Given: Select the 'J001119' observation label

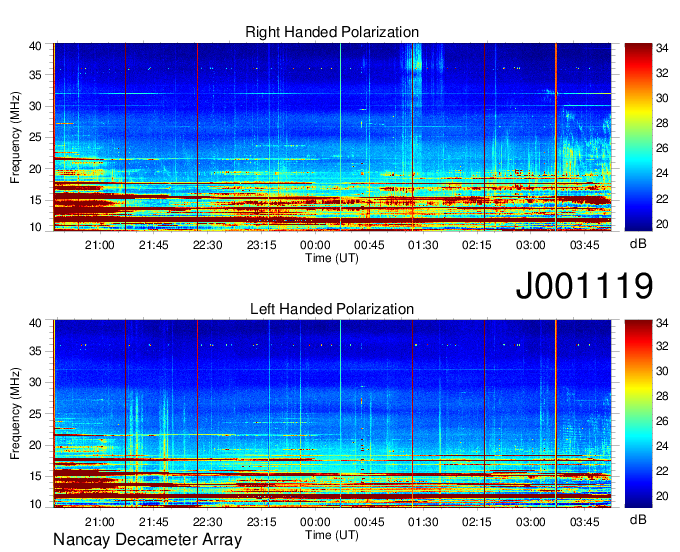Looking at the screenshot, I should click(584, 285).
